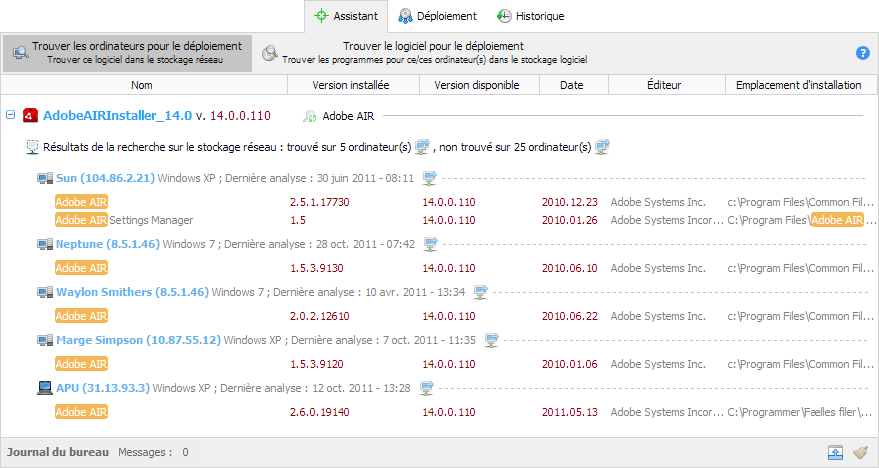879x468 pixels.
Task: Click the journal expand panel icon
Action: coord(835,452)
